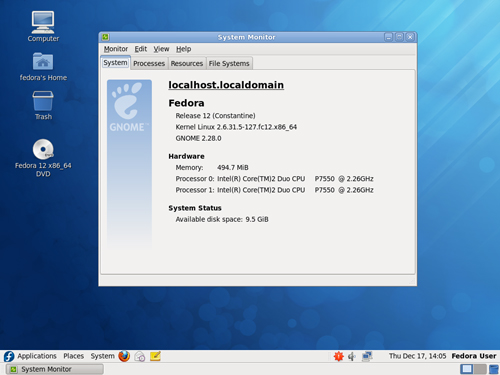
Task: Open the Edit menu
Action: tap(141, 49)
